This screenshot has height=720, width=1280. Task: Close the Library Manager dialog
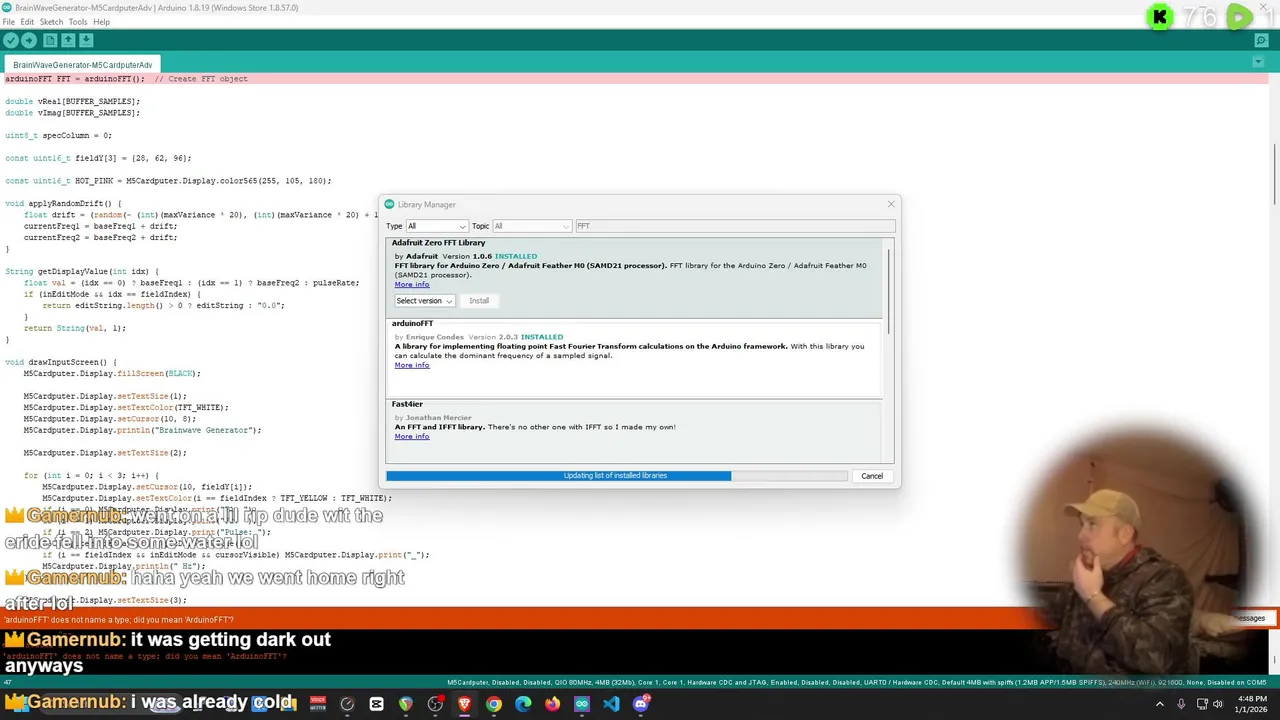click(x=891, y=204)
